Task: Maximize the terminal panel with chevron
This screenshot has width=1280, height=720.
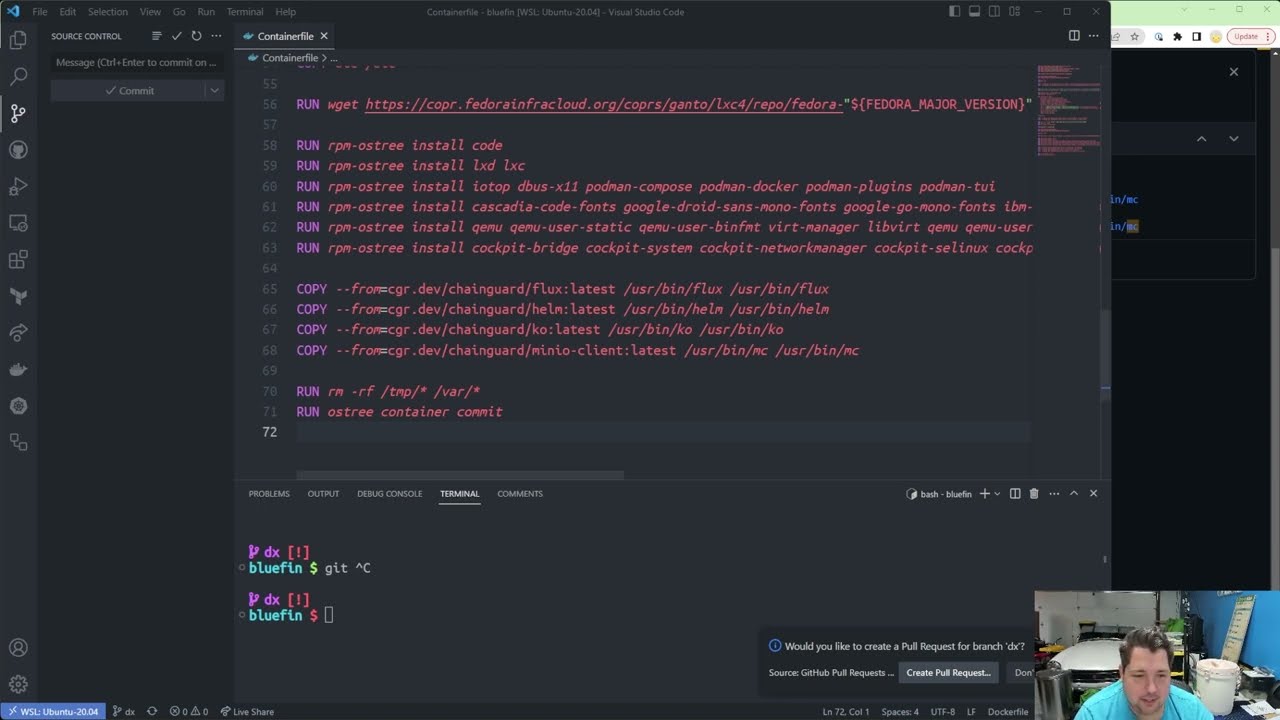Action: click(x=1074, y=493)
